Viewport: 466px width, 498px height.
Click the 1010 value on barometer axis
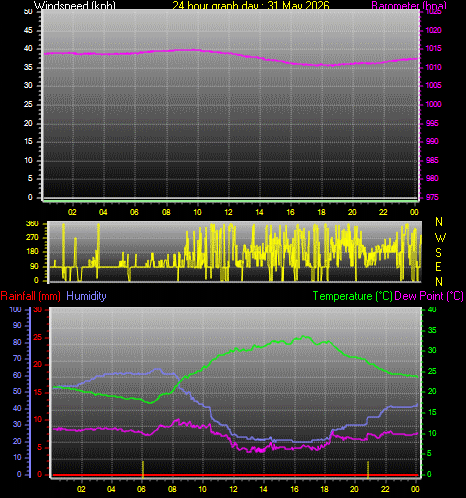[x=433, y=67]
